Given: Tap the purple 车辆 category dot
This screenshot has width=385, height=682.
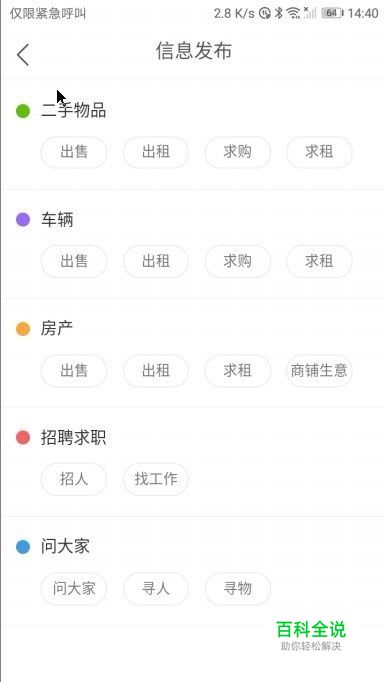Looking at the screenshot, I should point(23,220).
